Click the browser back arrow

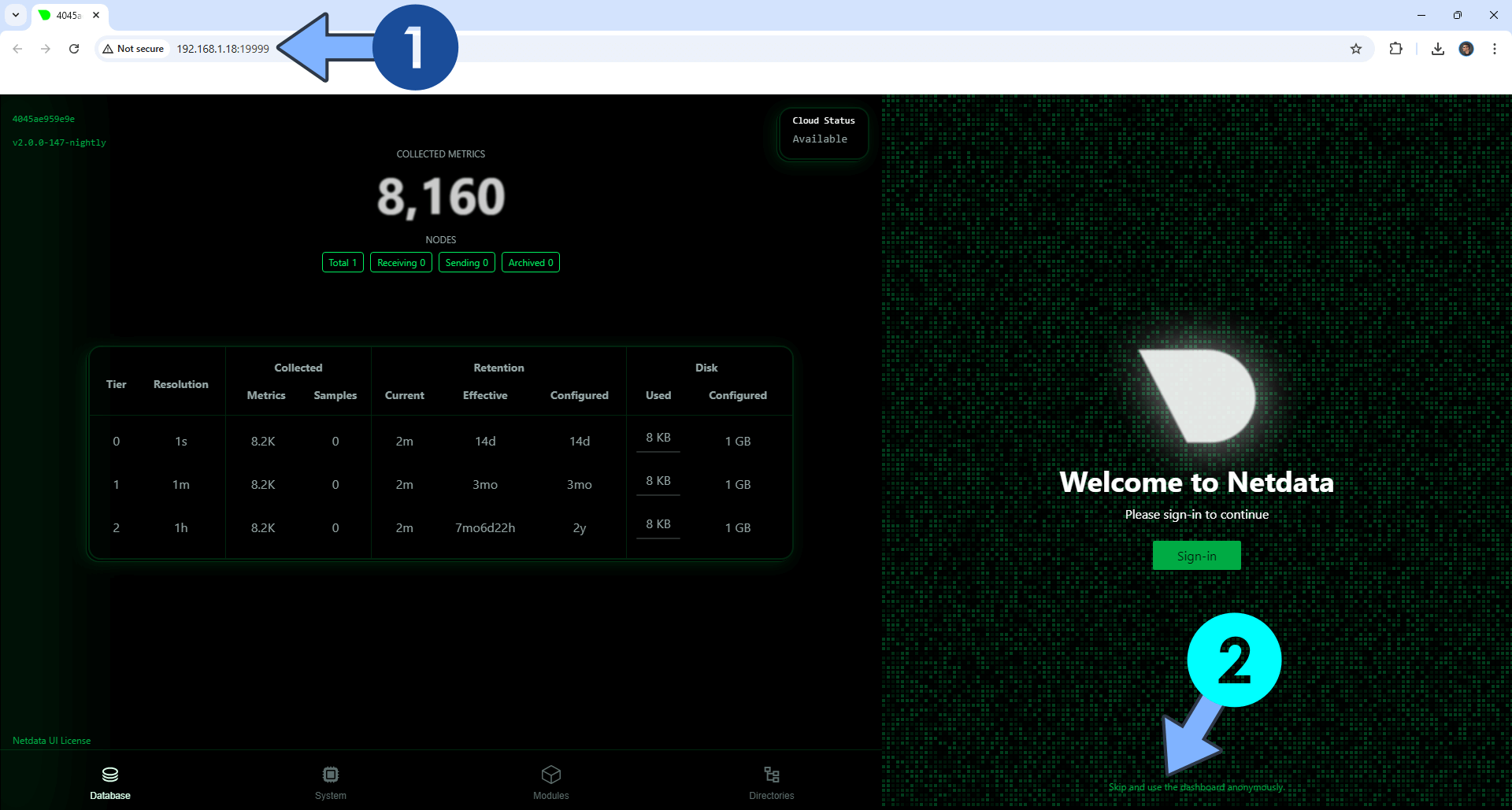coord(17,49)
